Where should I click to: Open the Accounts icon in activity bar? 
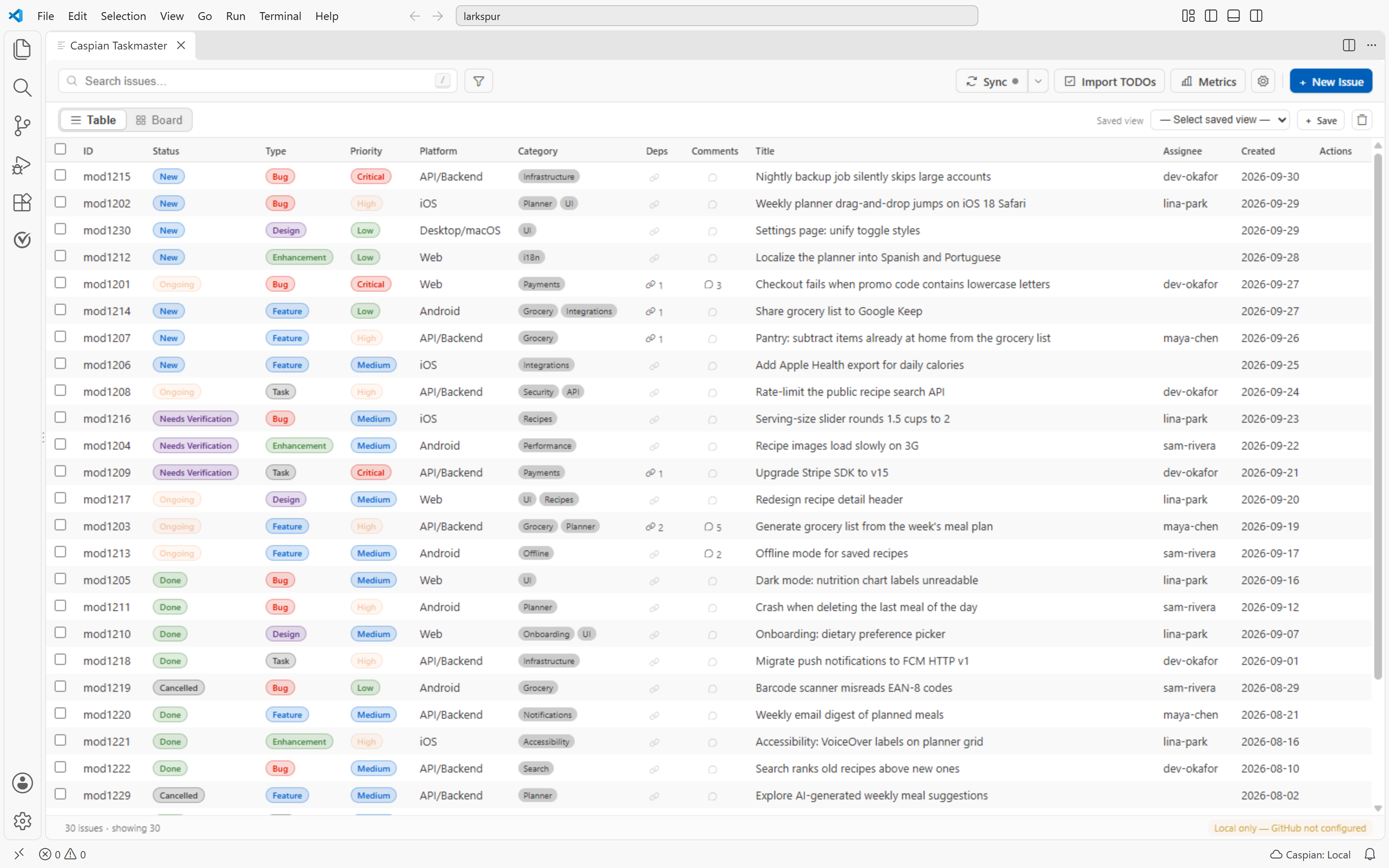pyautogui.click(x=22, y=783)
